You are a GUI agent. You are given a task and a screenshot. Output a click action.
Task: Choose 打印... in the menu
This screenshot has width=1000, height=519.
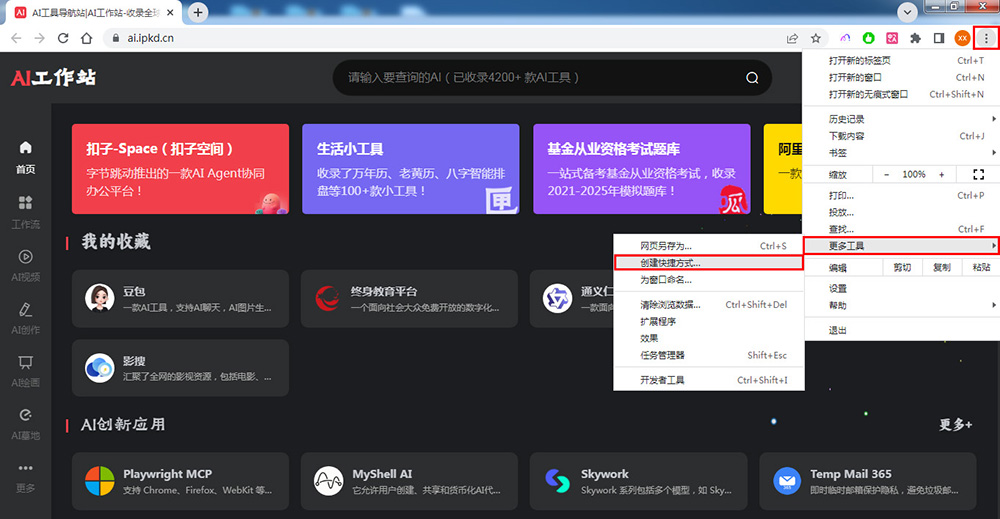pos(901,195)
